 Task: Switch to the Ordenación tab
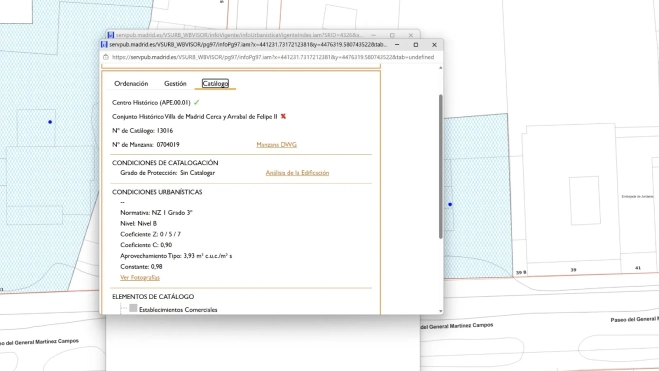[x=131, y=84]
